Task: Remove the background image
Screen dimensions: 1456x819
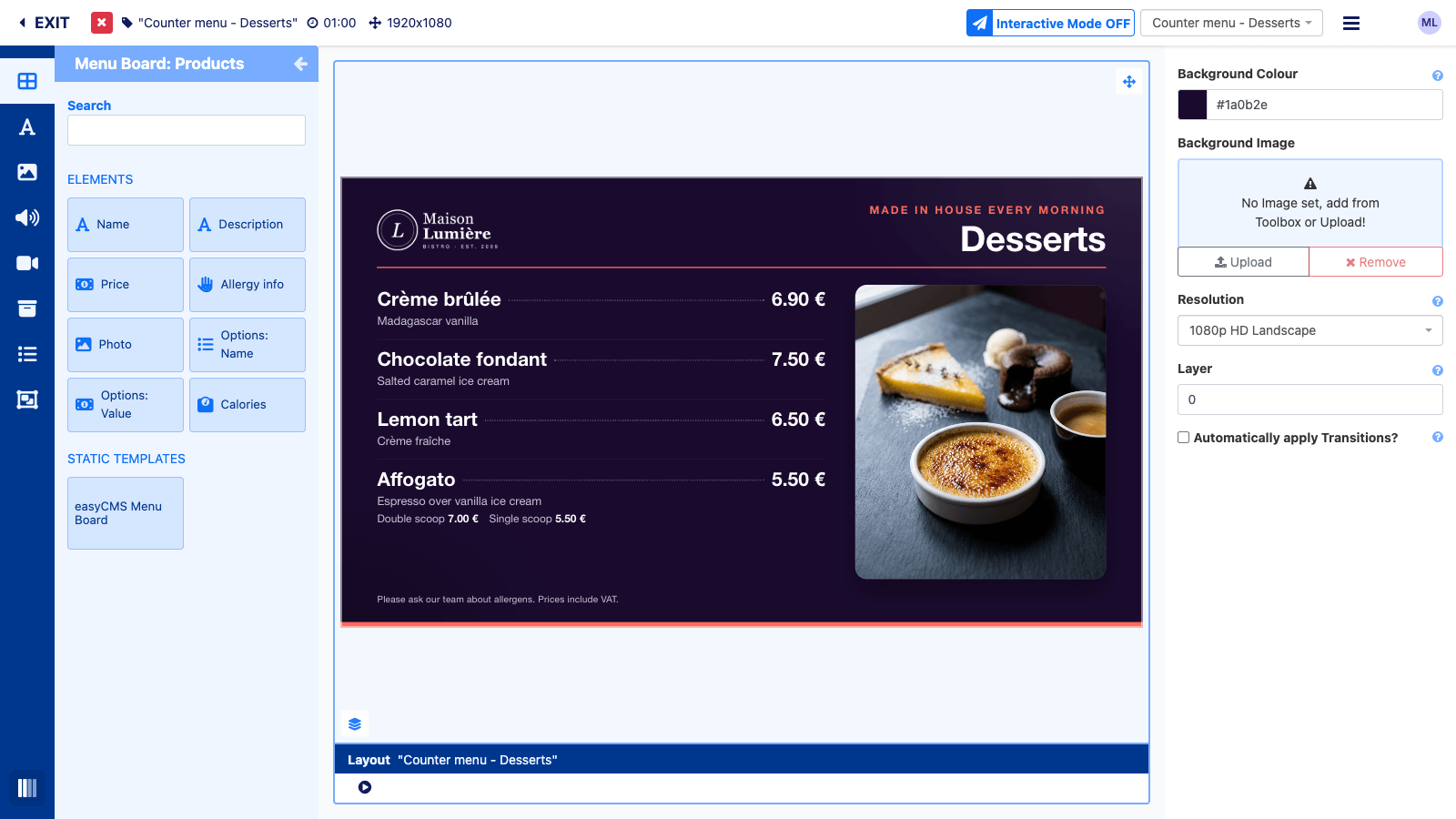Action: 1376,262
